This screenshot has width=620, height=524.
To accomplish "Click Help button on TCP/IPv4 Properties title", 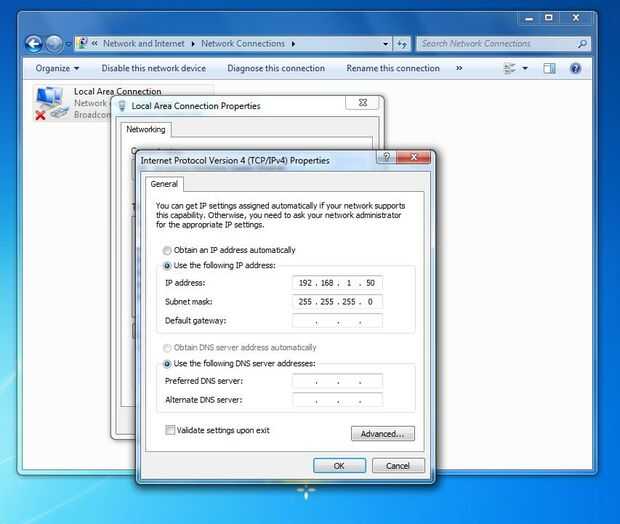I will click(x=387, y=157).
